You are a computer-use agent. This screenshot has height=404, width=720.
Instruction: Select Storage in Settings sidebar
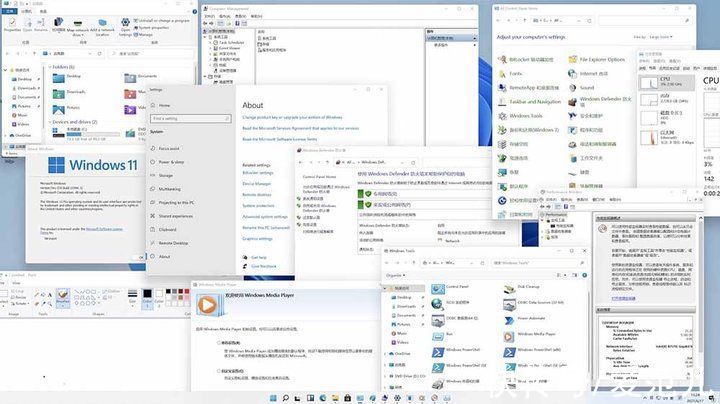(x=166, y=176)
